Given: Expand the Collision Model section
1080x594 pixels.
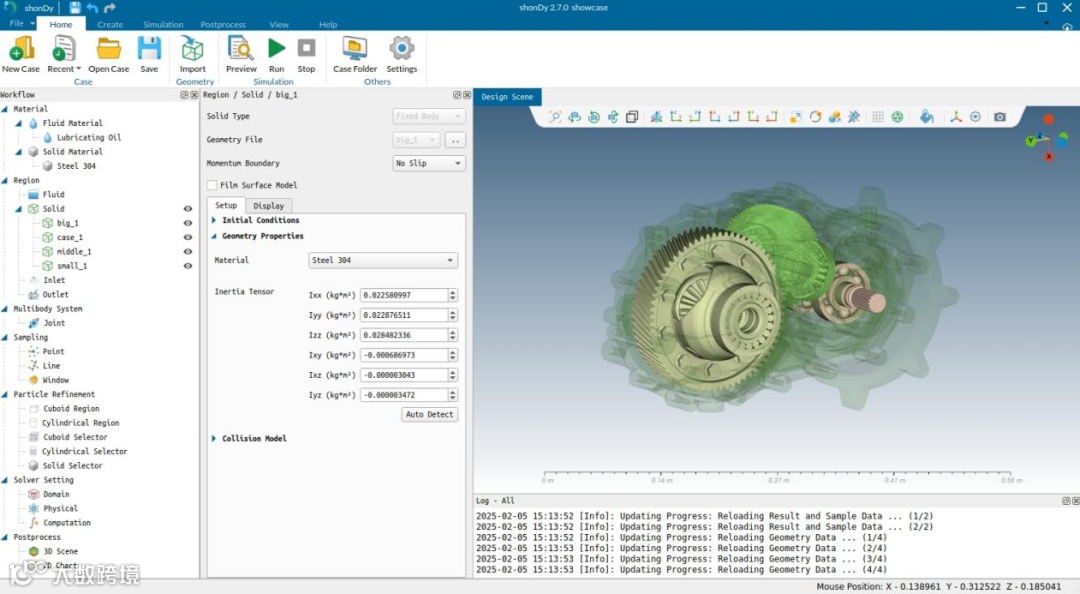Looking at the screenshot, I should click(x=254, y=439).
